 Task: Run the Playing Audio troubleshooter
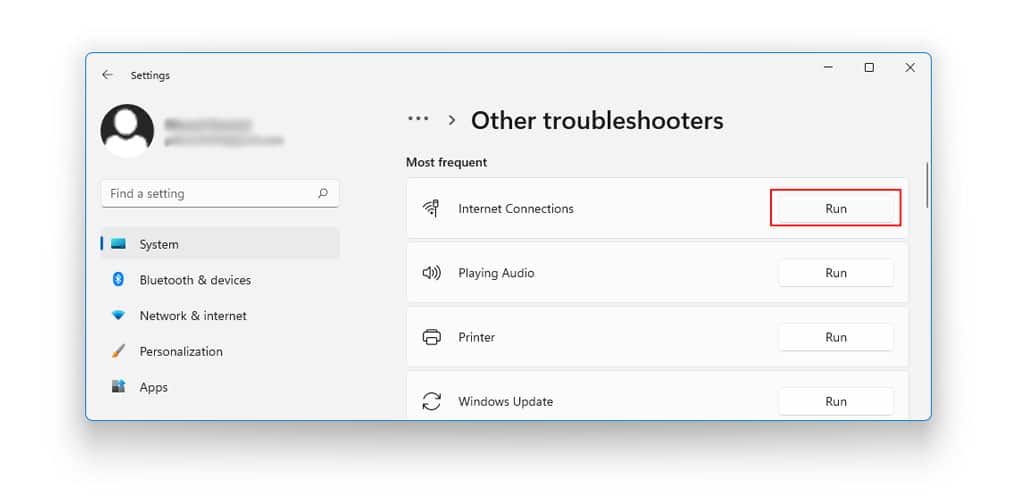tap(836, 273)
